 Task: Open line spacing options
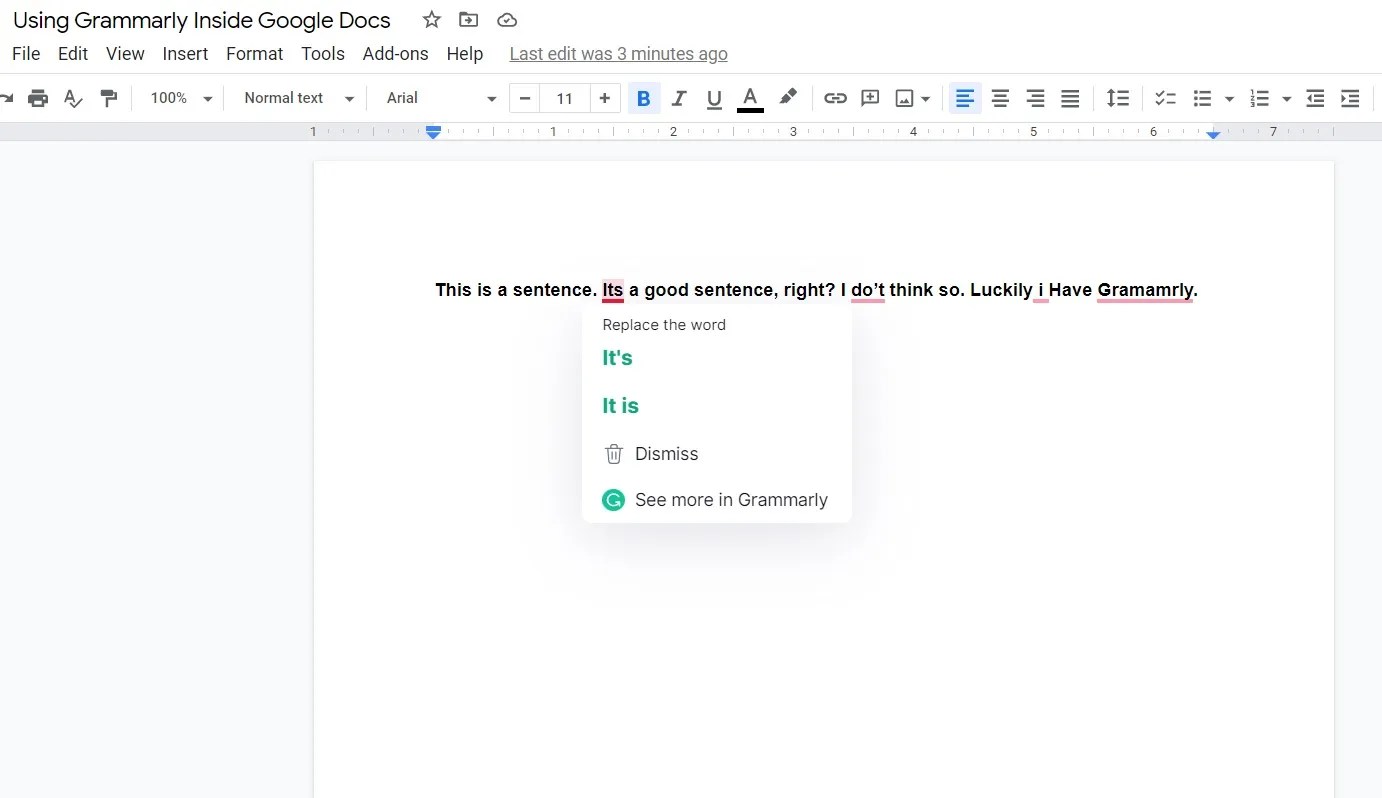(x=1118, y=97)
